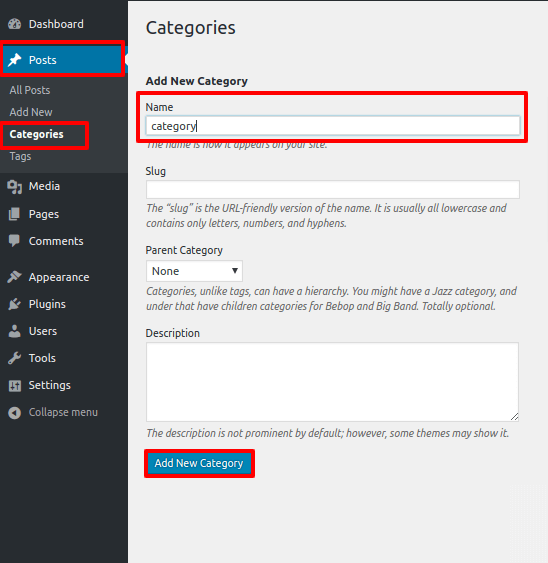Click the Pages icon in sidebar
Screen dimensions: 548x563
[x=14, y=214]
